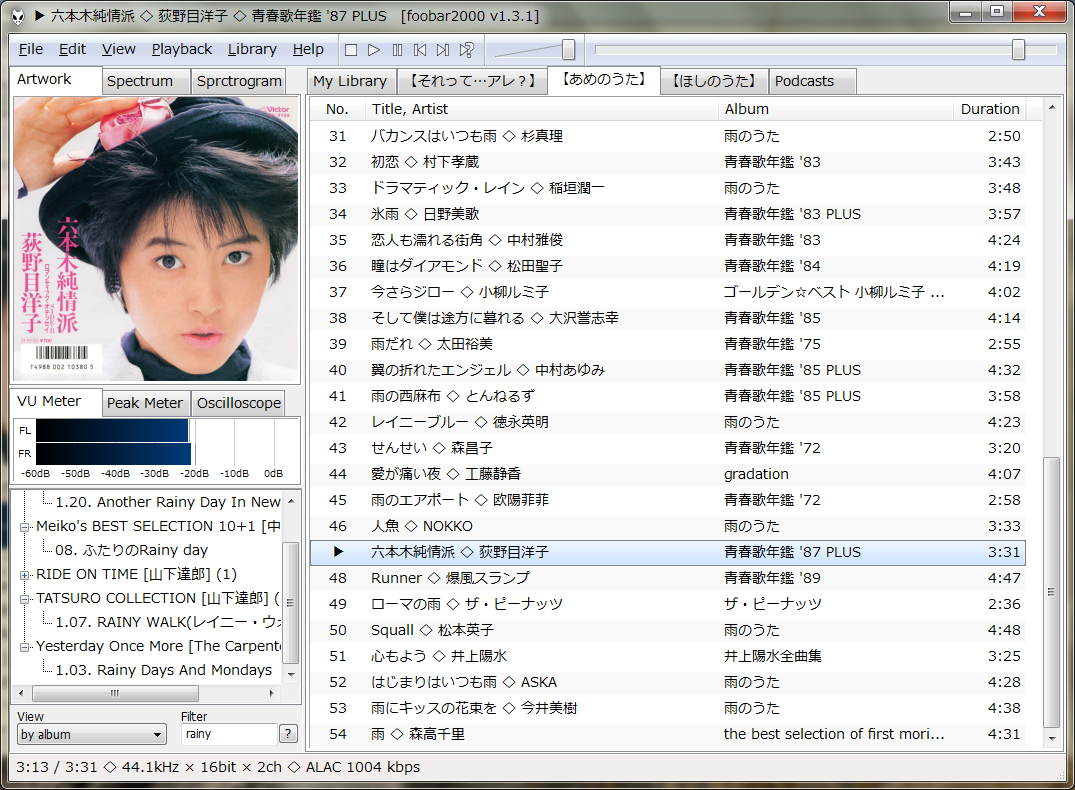Image resolution: width=1075 pixels, height=790 pixels.
Task: Click playlist scrollbar up arrow
Action: pyautogui.click(x=1052, y=108)
